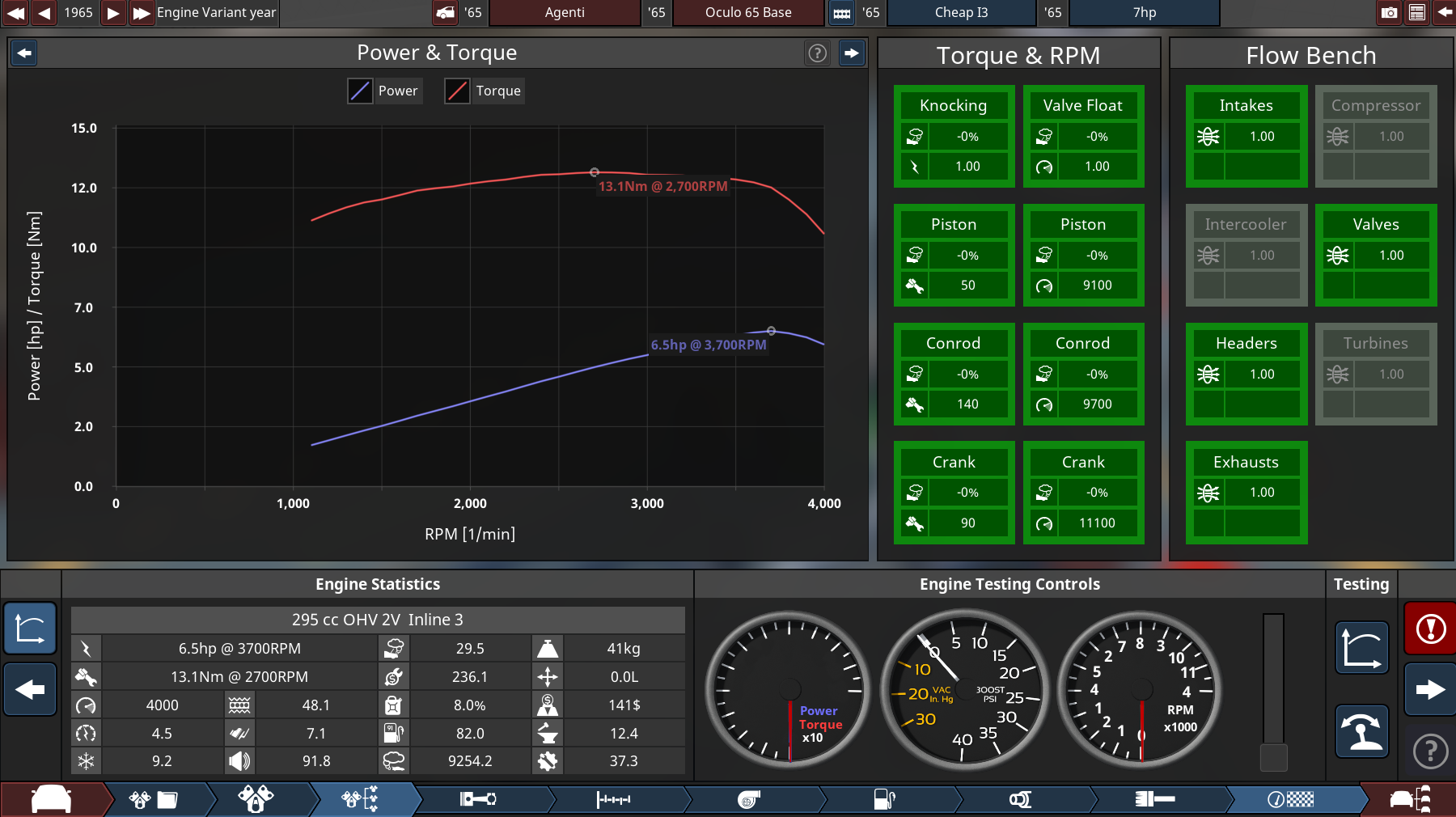Click the test-track Testing button below graph

click(x=1362, y=731)
